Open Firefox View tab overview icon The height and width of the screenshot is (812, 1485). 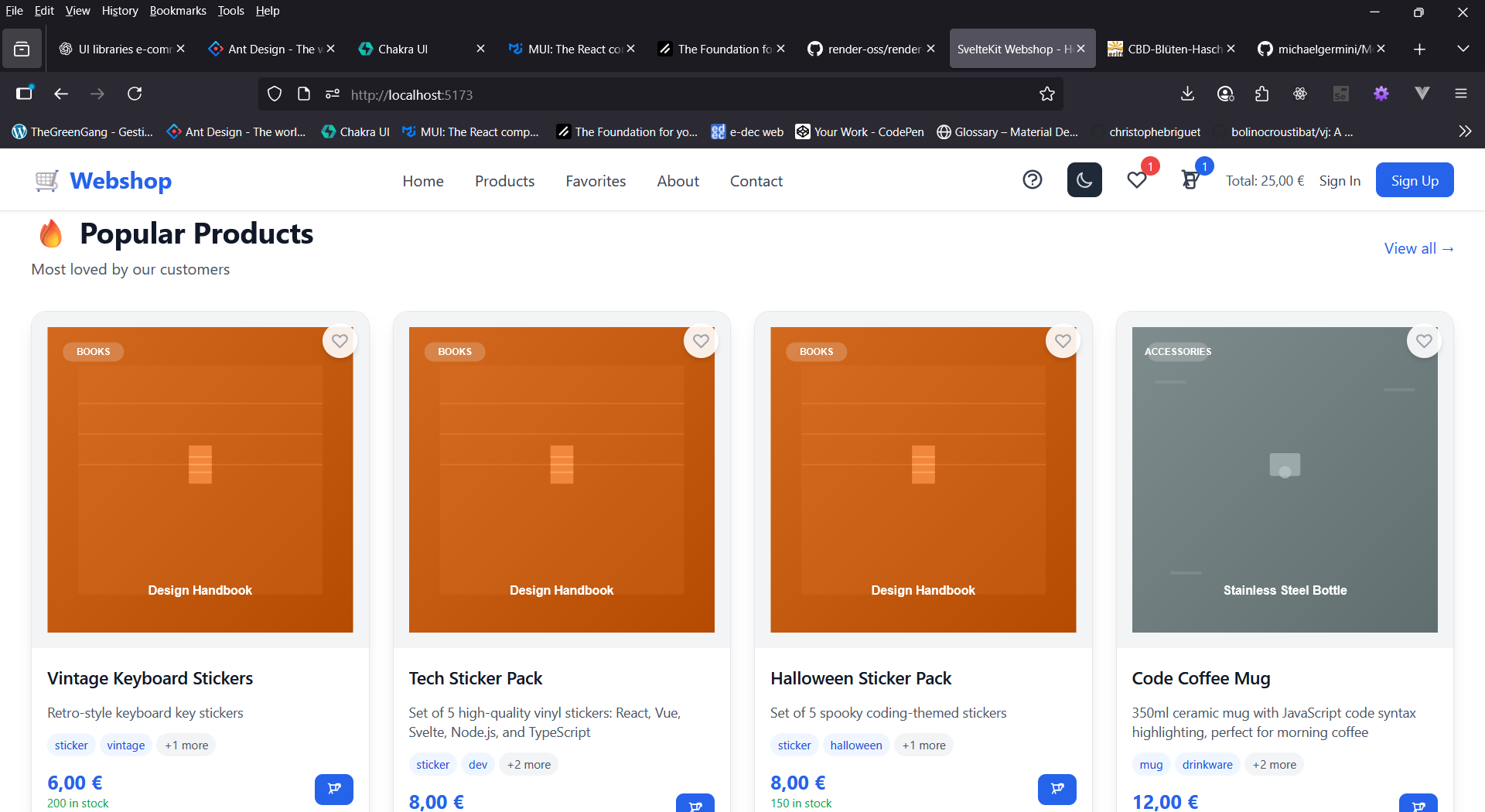(22, 49)
